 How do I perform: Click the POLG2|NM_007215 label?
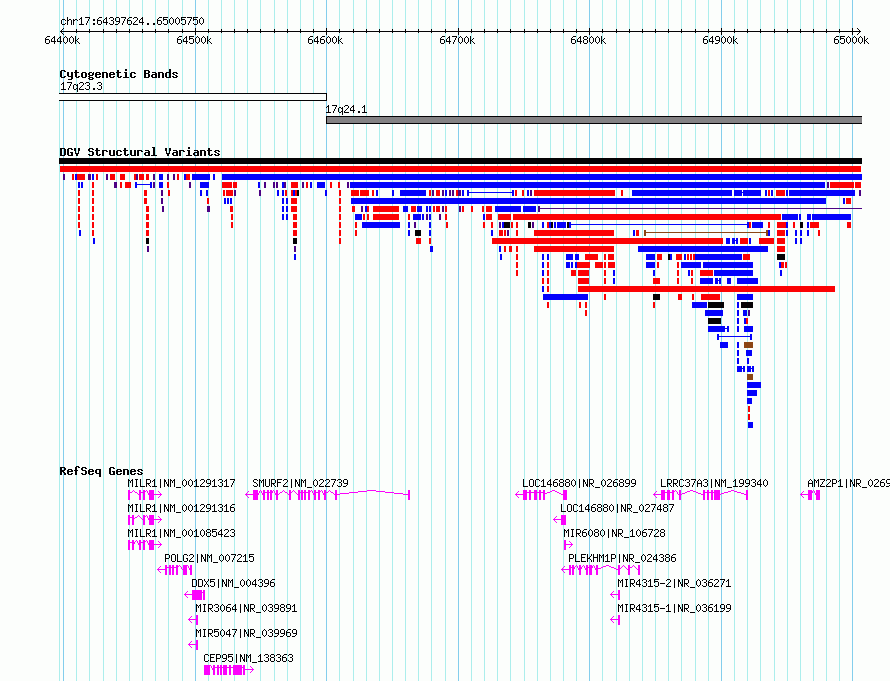pos(209,558)
